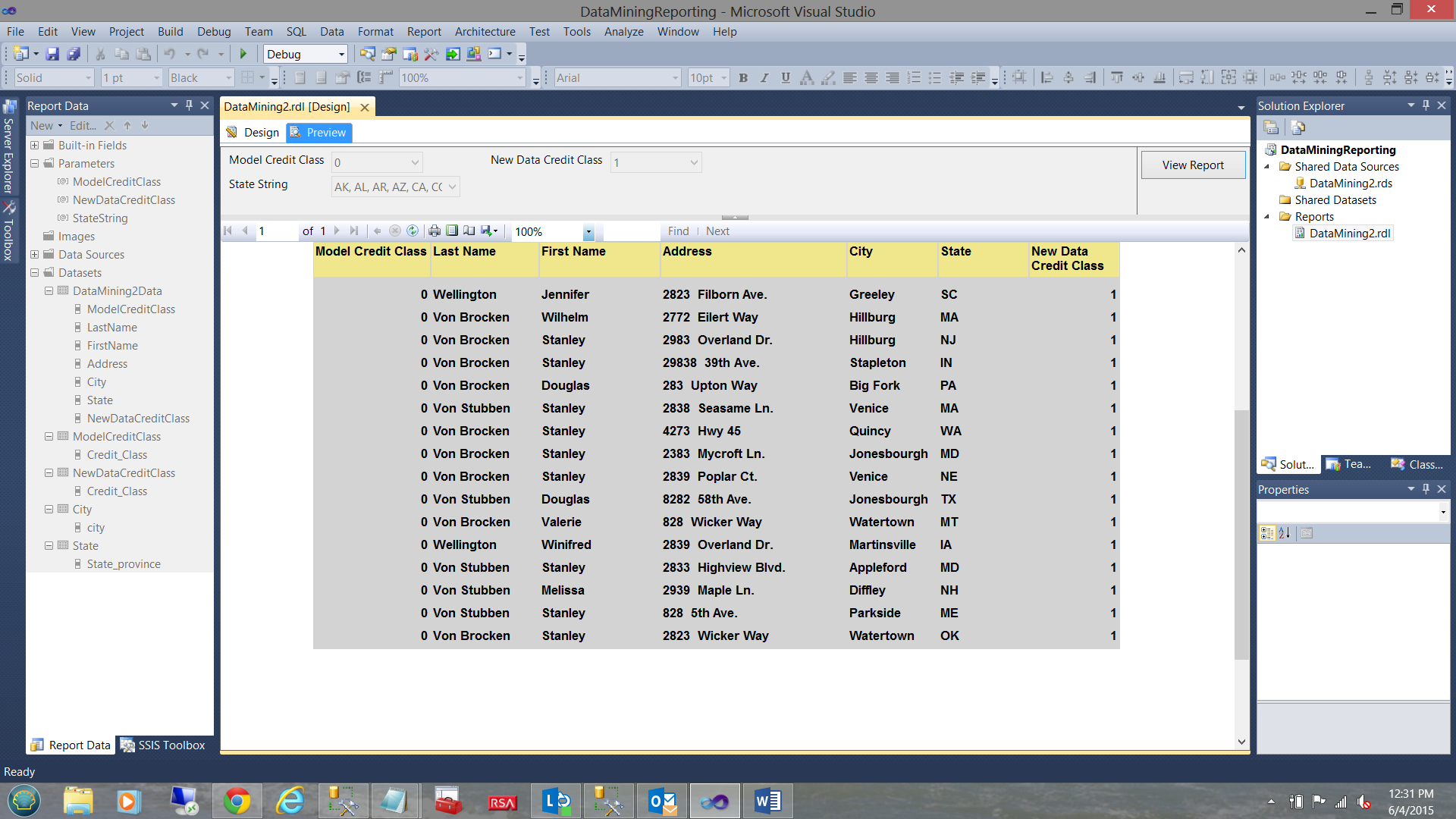Collapse the DataMining2Data dataset node
The image size is (1456, 819).
pos(49,291)
